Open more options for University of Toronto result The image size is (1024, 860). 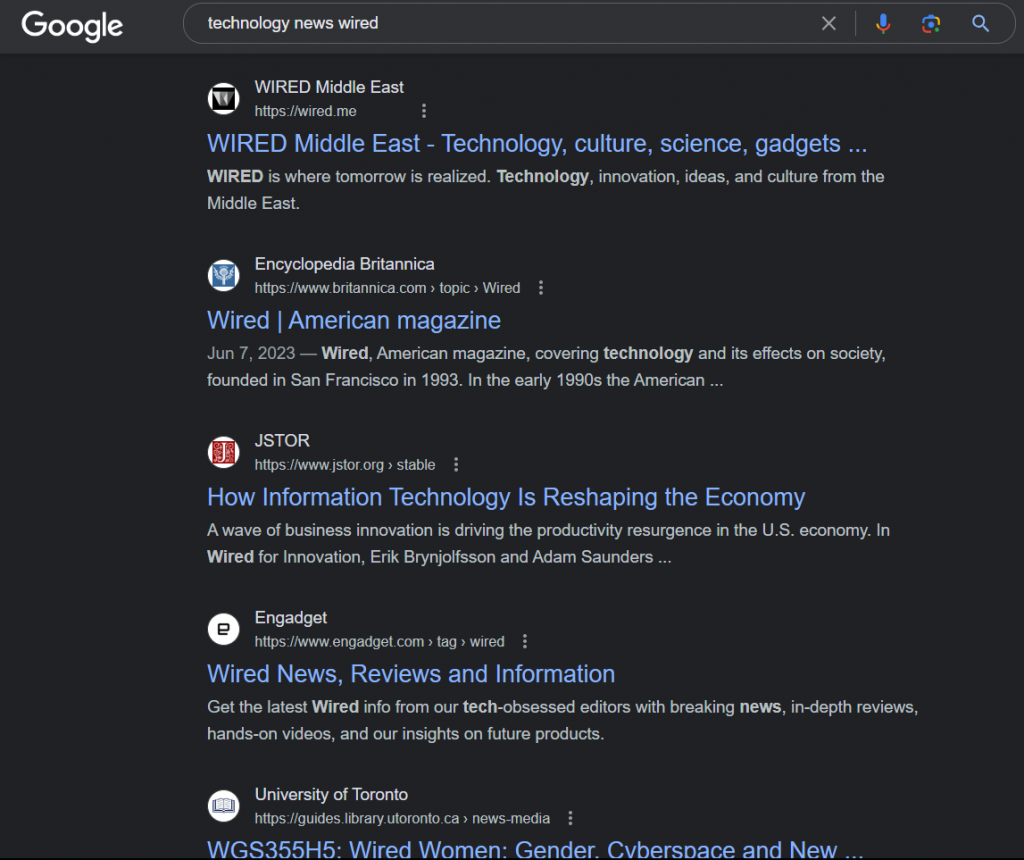570,818
